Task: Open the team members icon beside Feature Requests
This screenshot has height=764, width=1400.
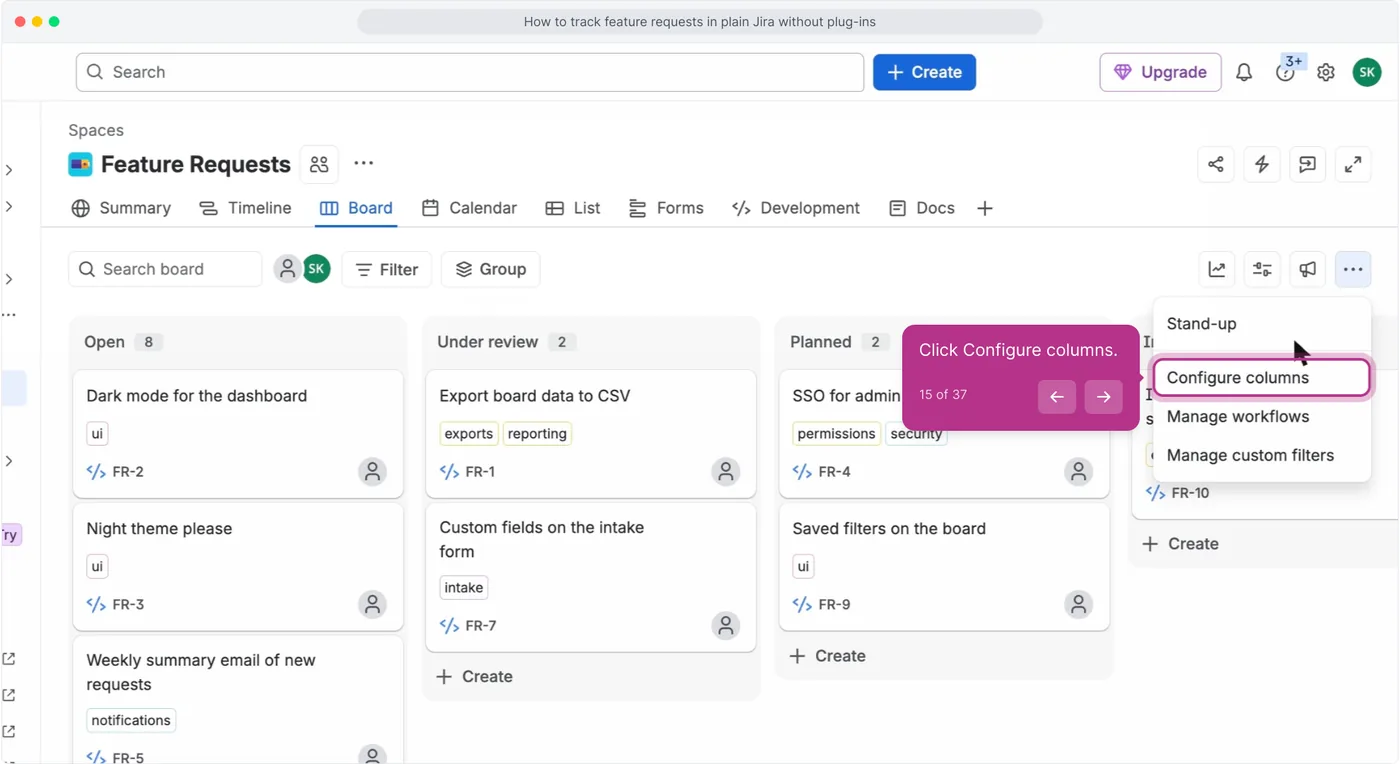Action: (319, 164)
